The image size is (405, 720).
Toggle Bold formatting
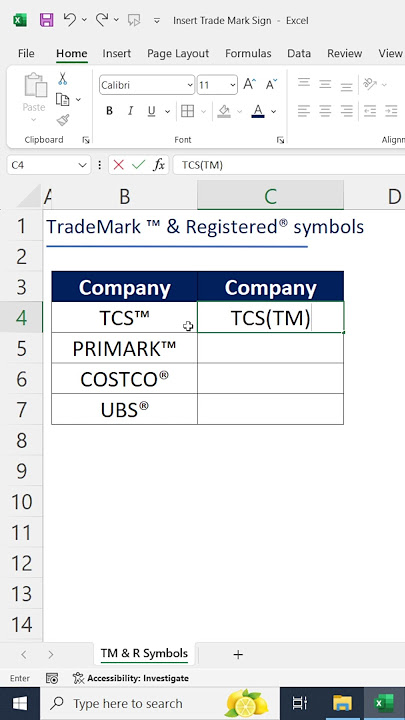[x=109, y=111]
